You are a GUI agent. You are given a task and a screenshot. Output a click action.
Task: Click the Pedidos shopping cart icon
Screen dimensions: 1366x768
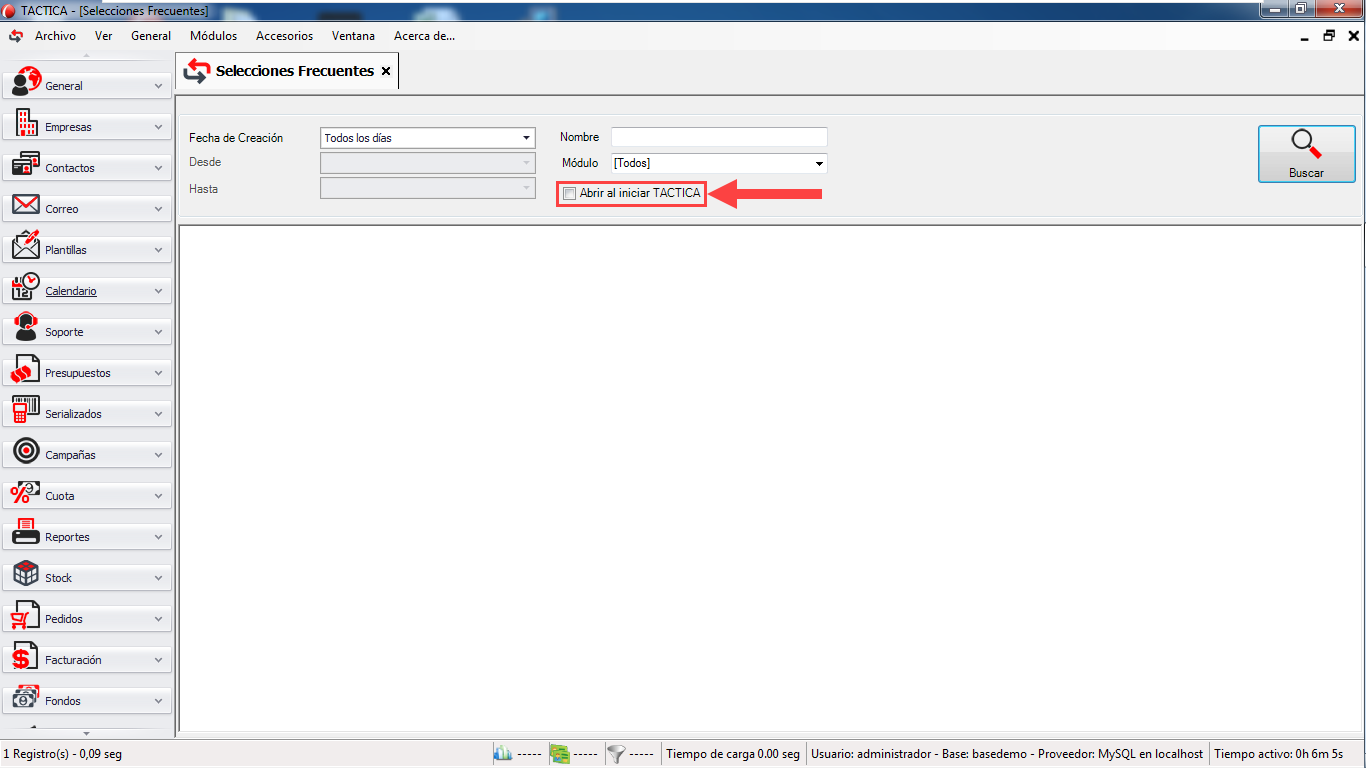(x=26, y=615)
